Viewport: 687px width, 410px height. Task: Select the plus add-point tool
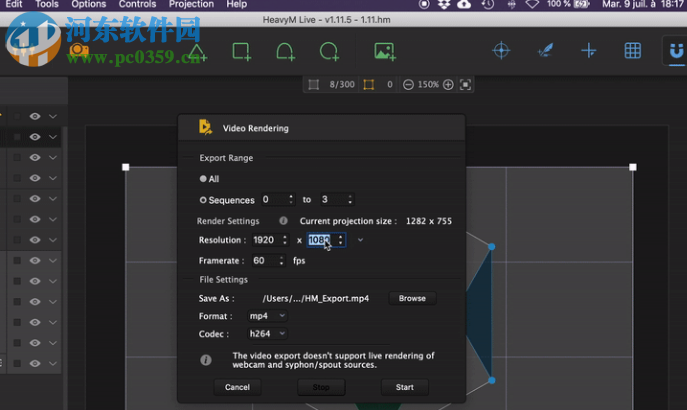pos(588,51)
